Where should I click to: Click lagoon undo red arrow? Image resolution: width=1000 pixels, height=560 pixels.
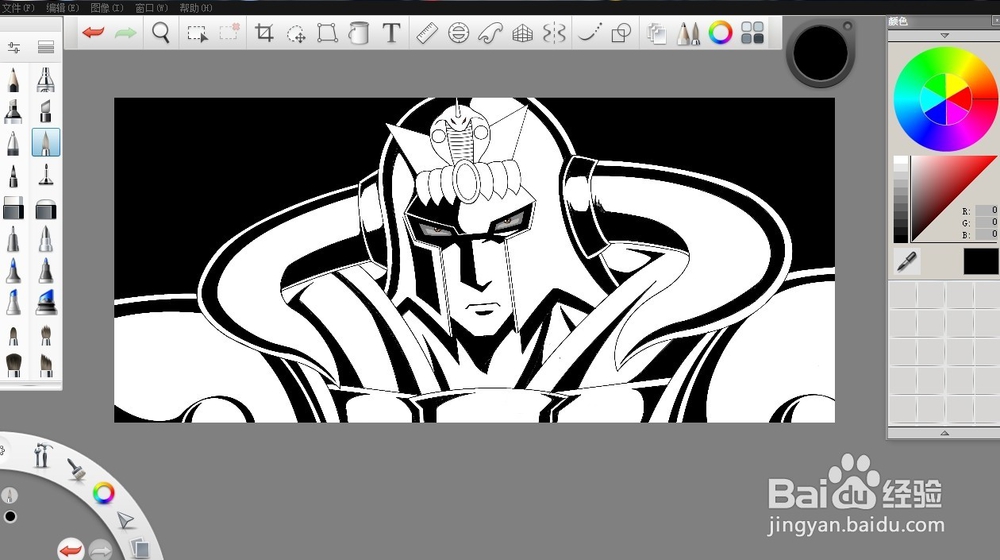tap(70, 550)
